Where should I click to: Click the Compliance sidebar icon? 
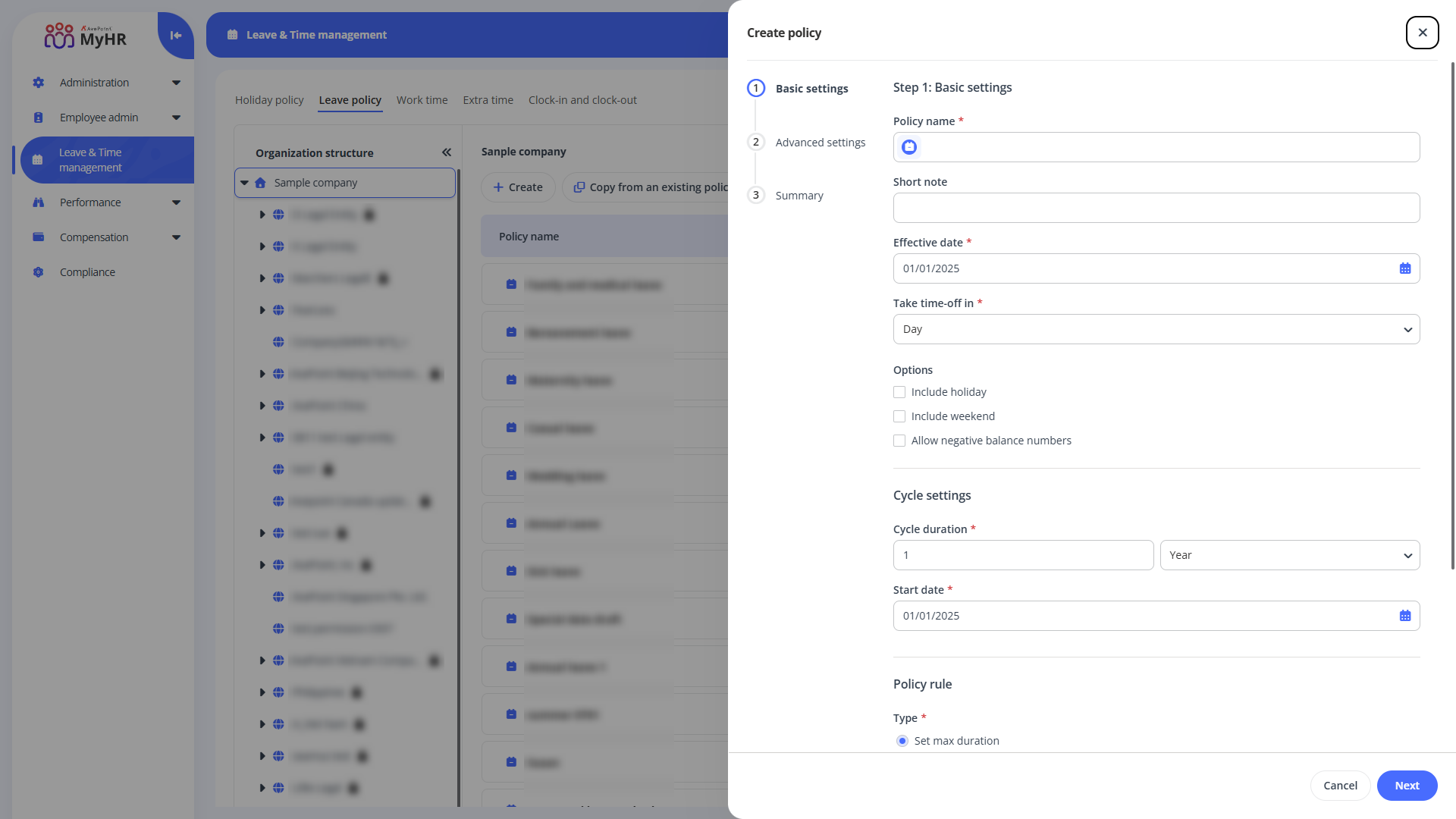pyautogui.click(x=39, y=272)
